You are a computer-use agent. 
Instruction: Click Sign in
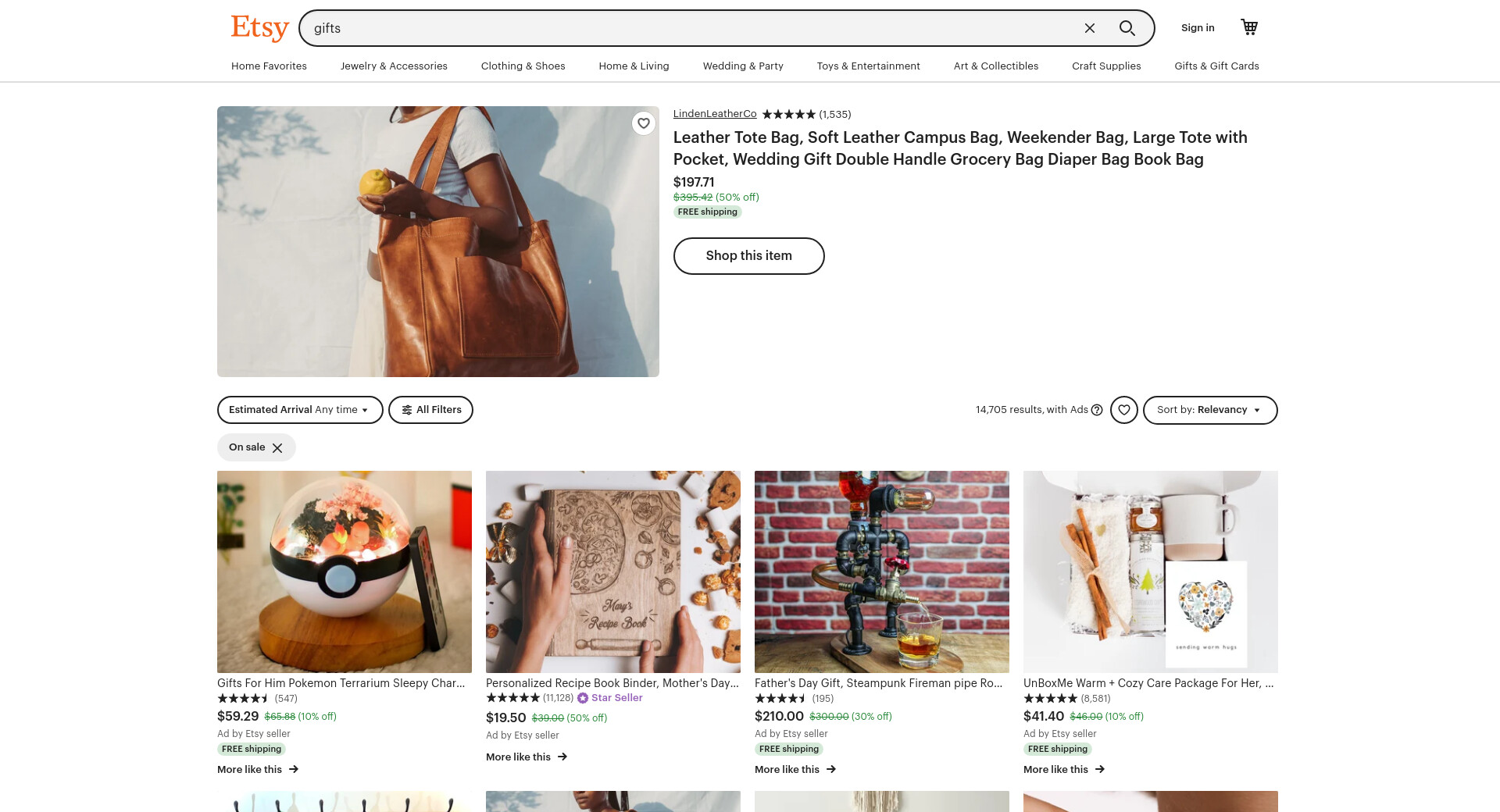(x=1198, y=28)
